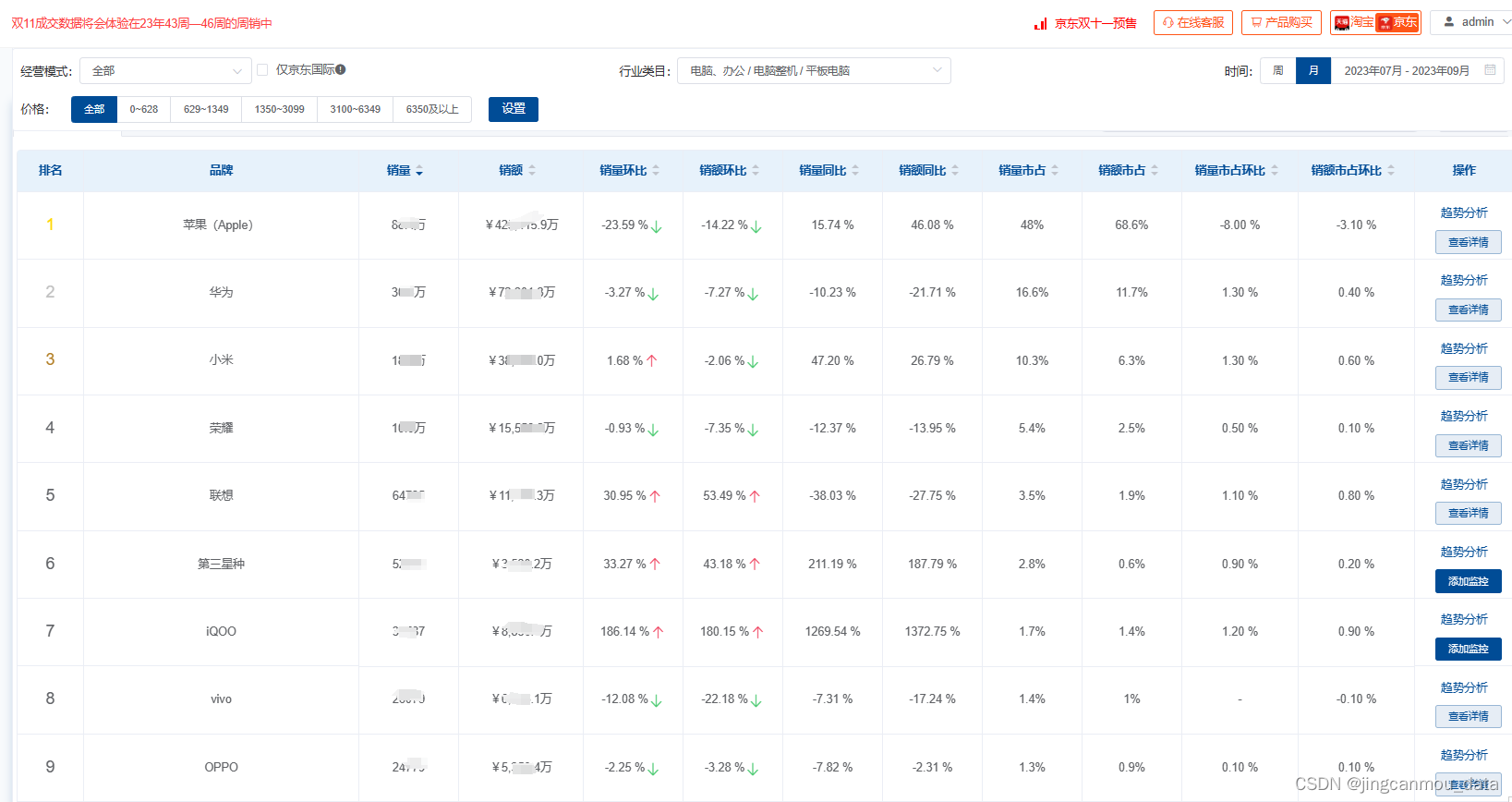
Task: Select price range 6350及以上
Action: [x=432, y=109]
